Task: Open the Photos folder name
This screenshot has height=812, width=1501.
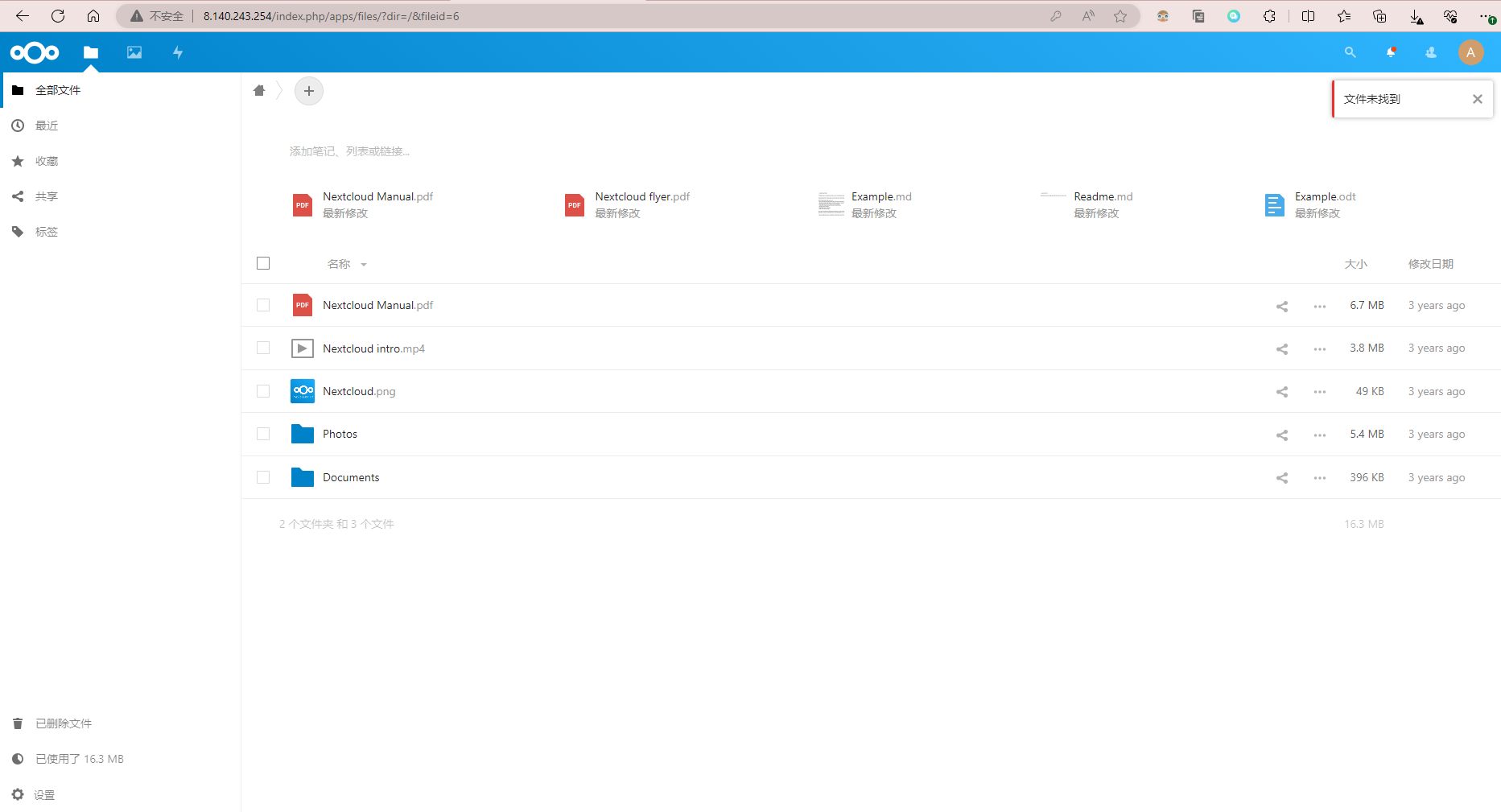Action: pyautogui.click(x=340, y=434)
